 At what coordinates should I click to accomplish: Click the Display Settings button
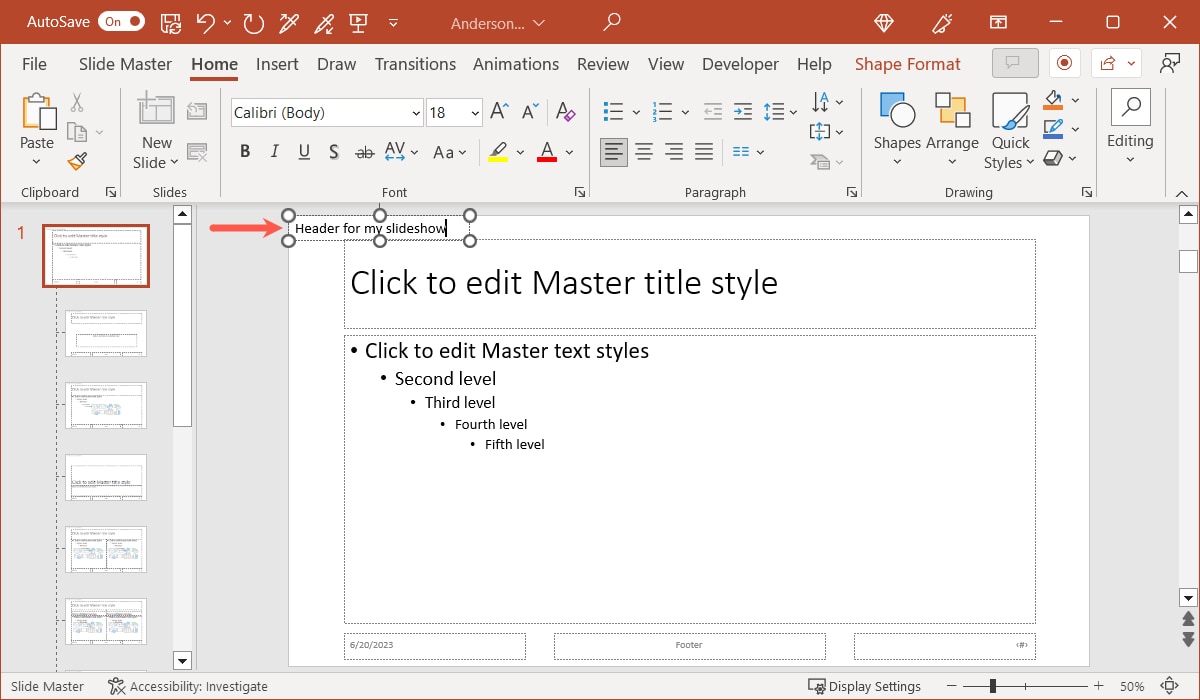click(x=865, y=686)
